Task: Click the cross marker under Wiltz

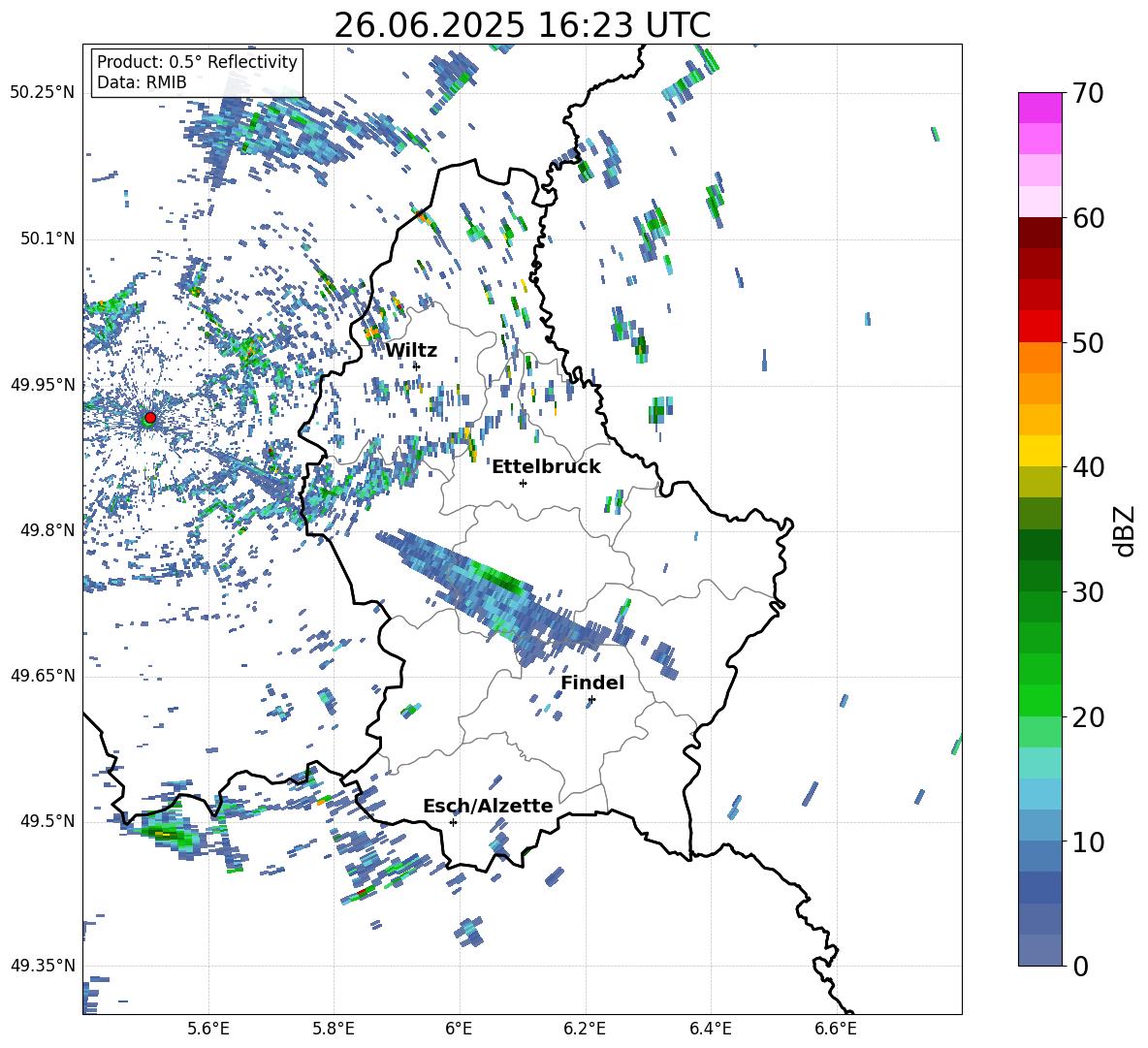Action: [417, 366]
